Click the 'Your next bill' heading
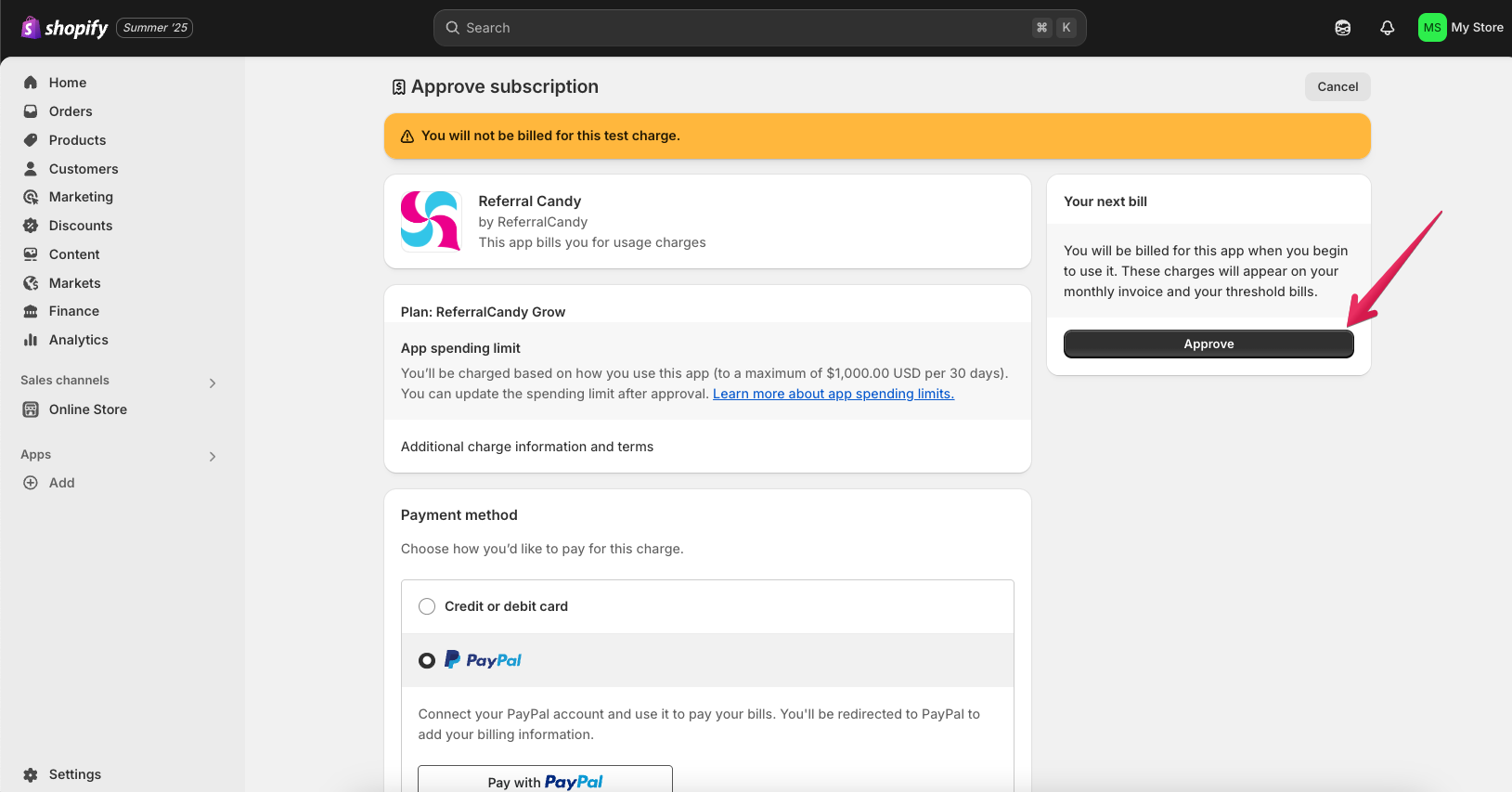1512x792 pixels. tap(1105, 201)
